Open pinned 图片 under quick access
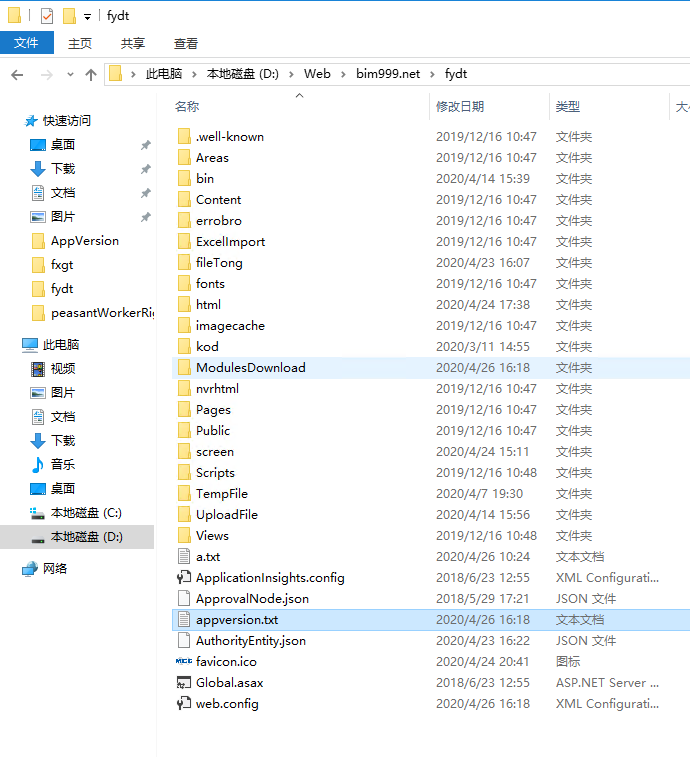The image size is (691, 757). coord(63,217)
